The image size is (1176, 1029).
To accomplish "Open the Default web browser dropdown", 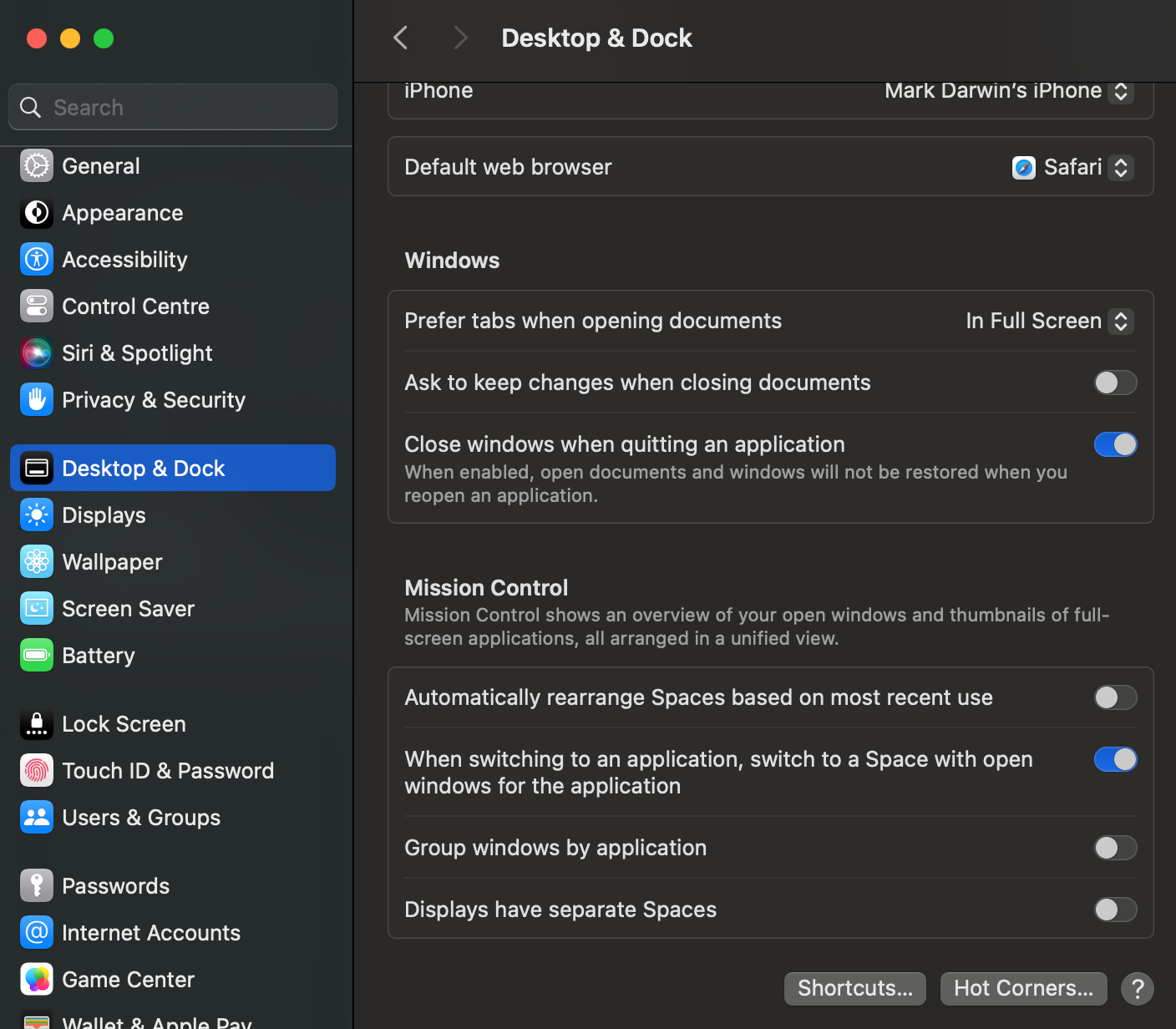I will (x=1072, y=168).
